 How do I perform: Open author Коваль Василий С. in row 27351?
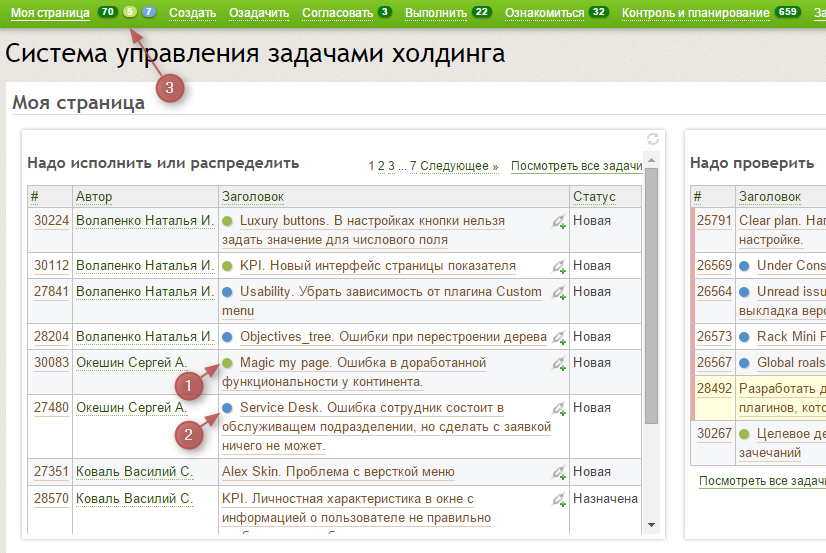[134, 471]
